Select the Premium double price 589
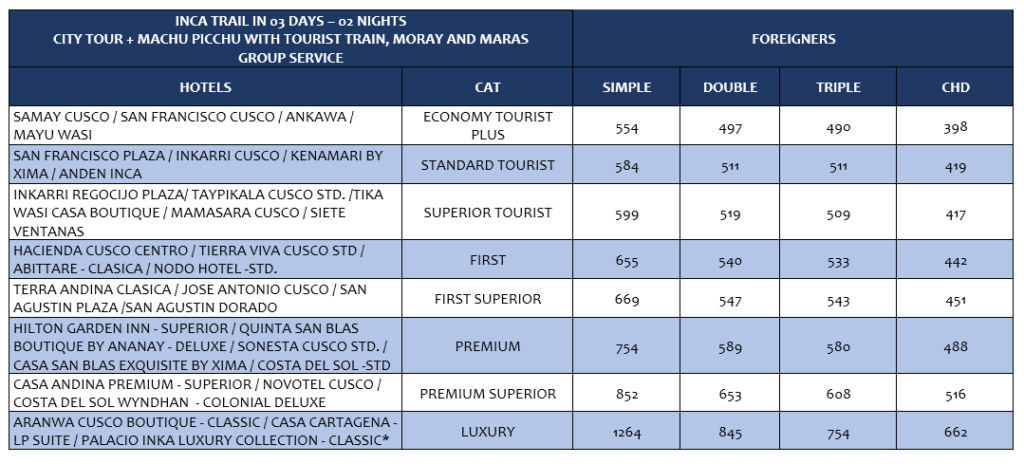The image size is (1024, 464). tap(730, 347)
